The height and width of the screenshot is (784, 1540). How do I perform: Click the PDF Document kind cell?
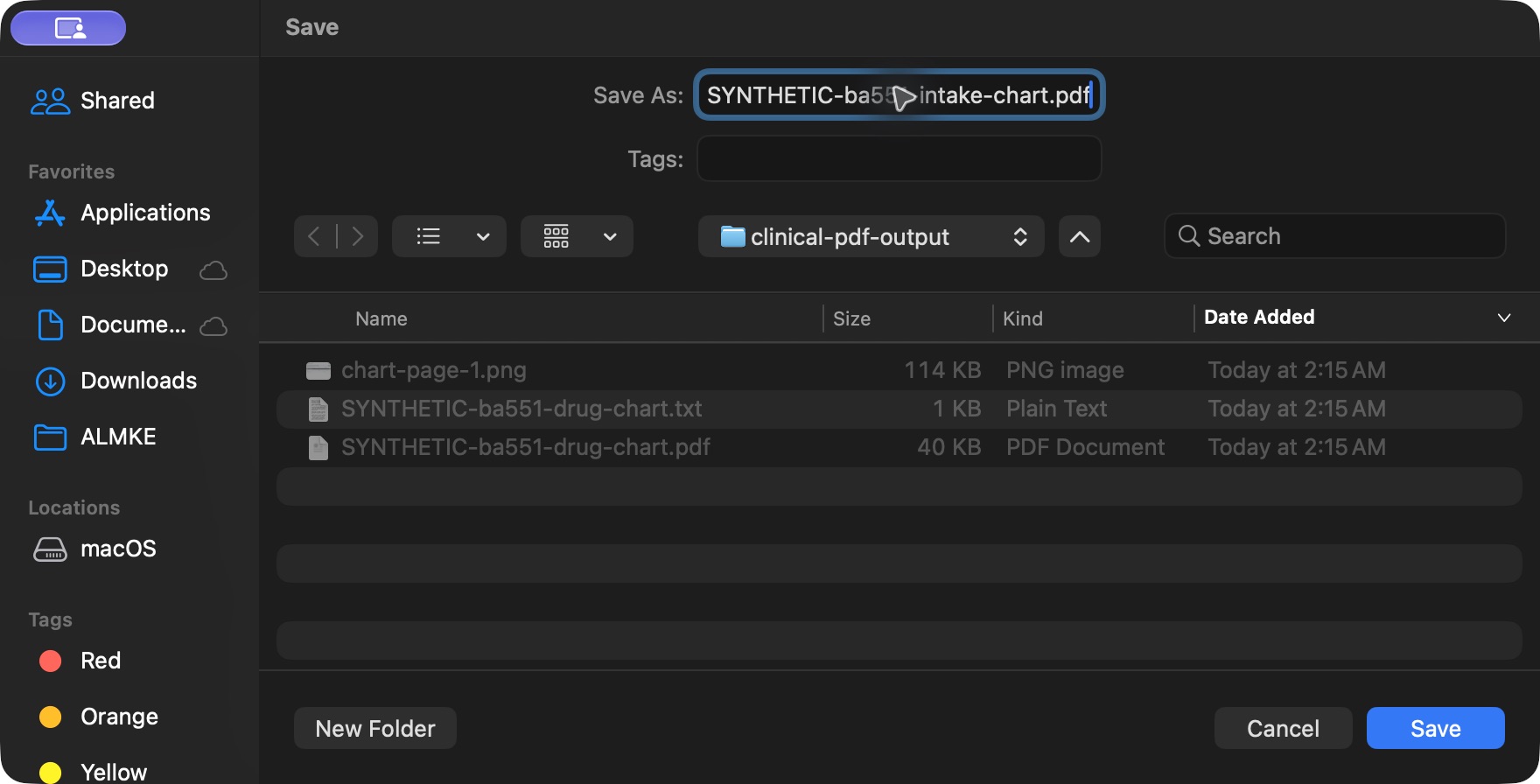tap(1086, 447)
